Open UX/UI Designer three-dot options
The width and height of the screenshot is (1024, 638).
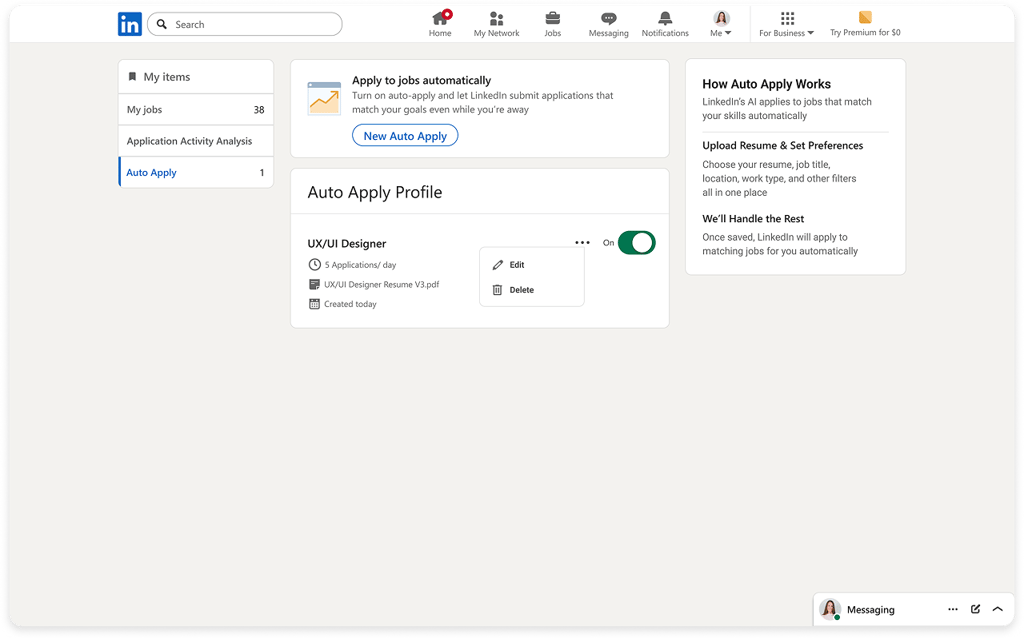click(x=583, y=242)
